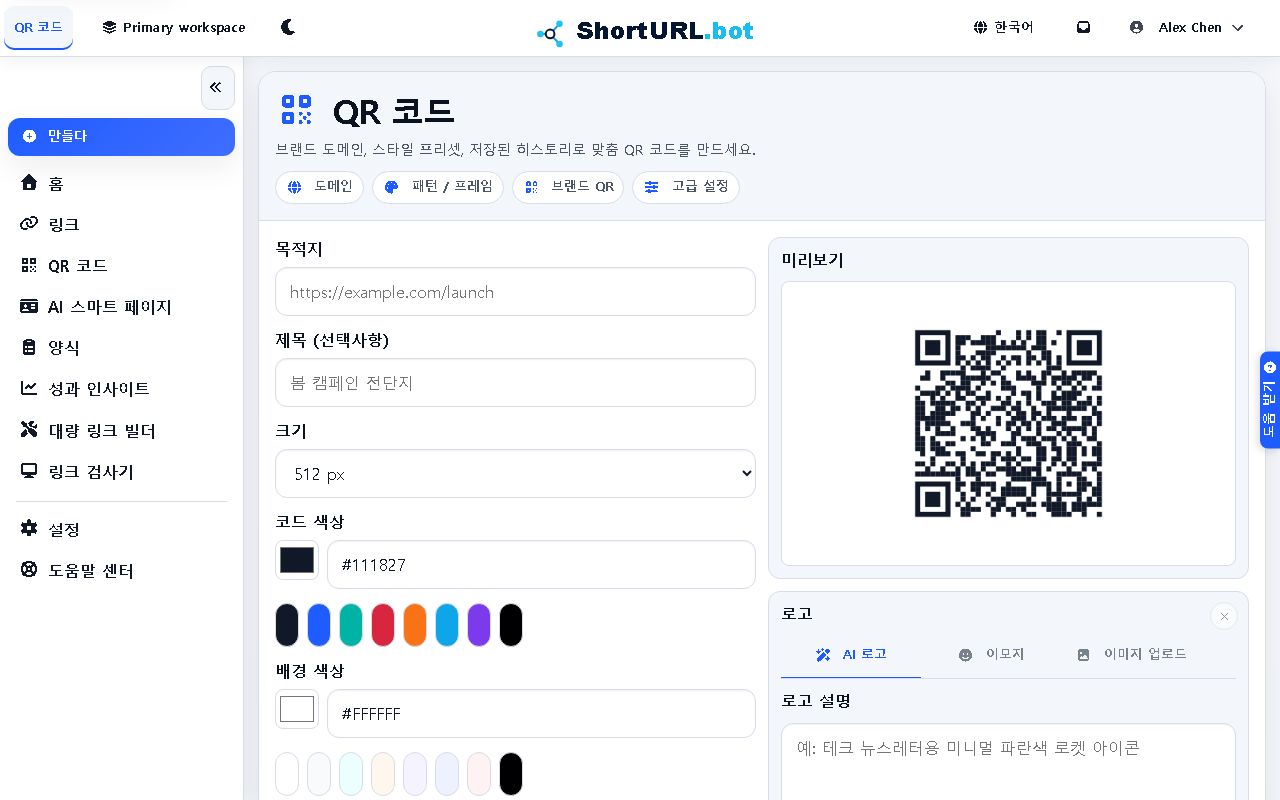Toggle dark mode moon icon
The height and width of the screenshot is (800, 1280).
pos(288,27)
